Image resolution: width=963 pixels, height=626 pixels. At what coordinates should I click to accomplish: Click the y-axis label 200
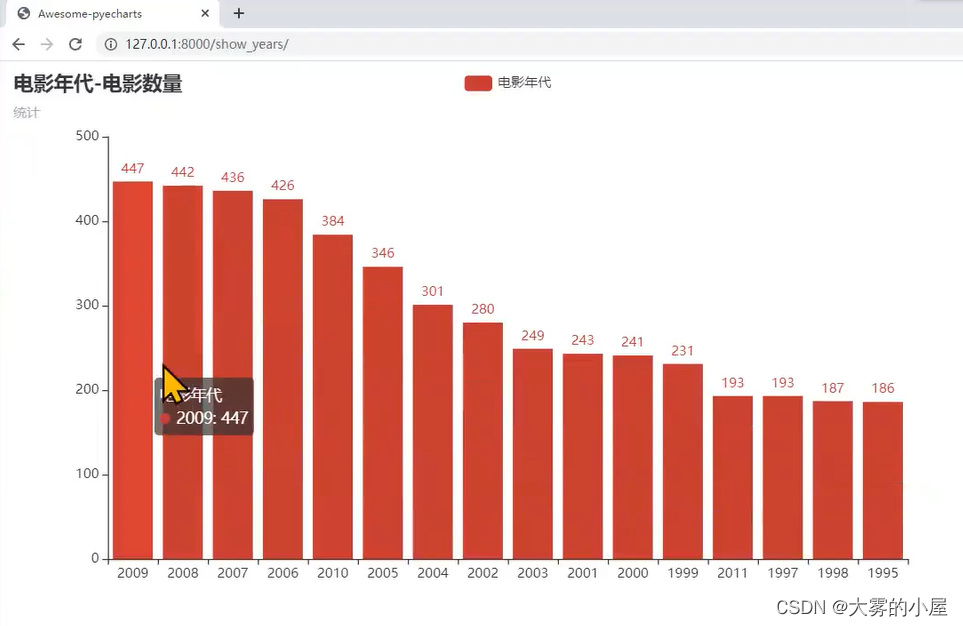click(87, 389)
